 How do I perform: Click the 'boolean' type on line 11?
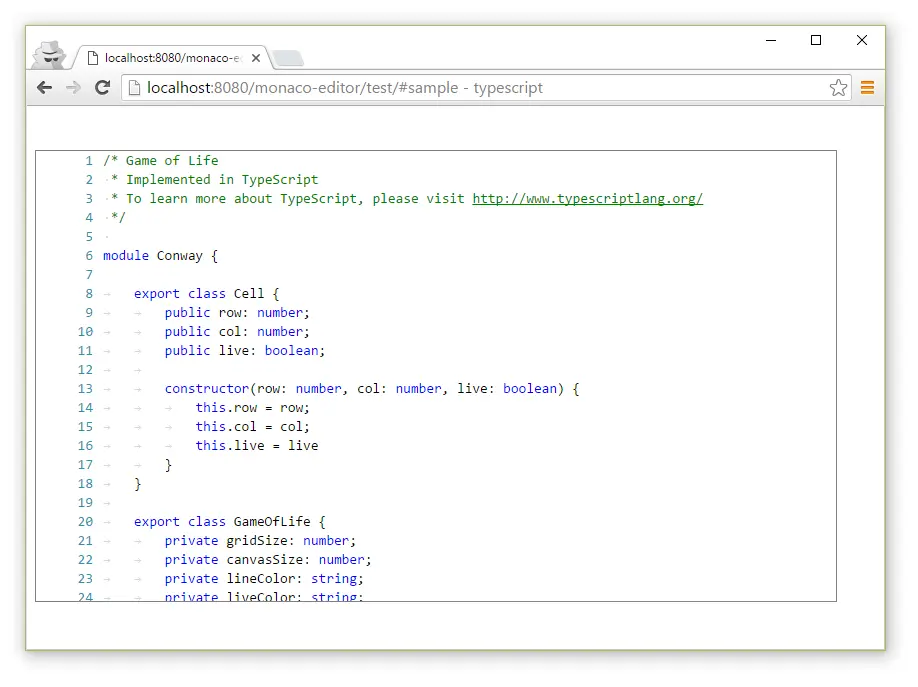(292, 350)
